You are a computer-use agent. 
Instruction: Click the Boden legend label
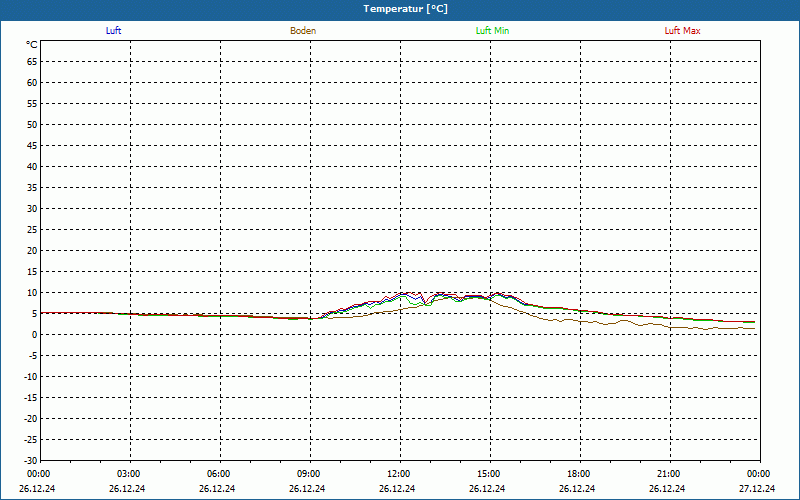[303, 31]
